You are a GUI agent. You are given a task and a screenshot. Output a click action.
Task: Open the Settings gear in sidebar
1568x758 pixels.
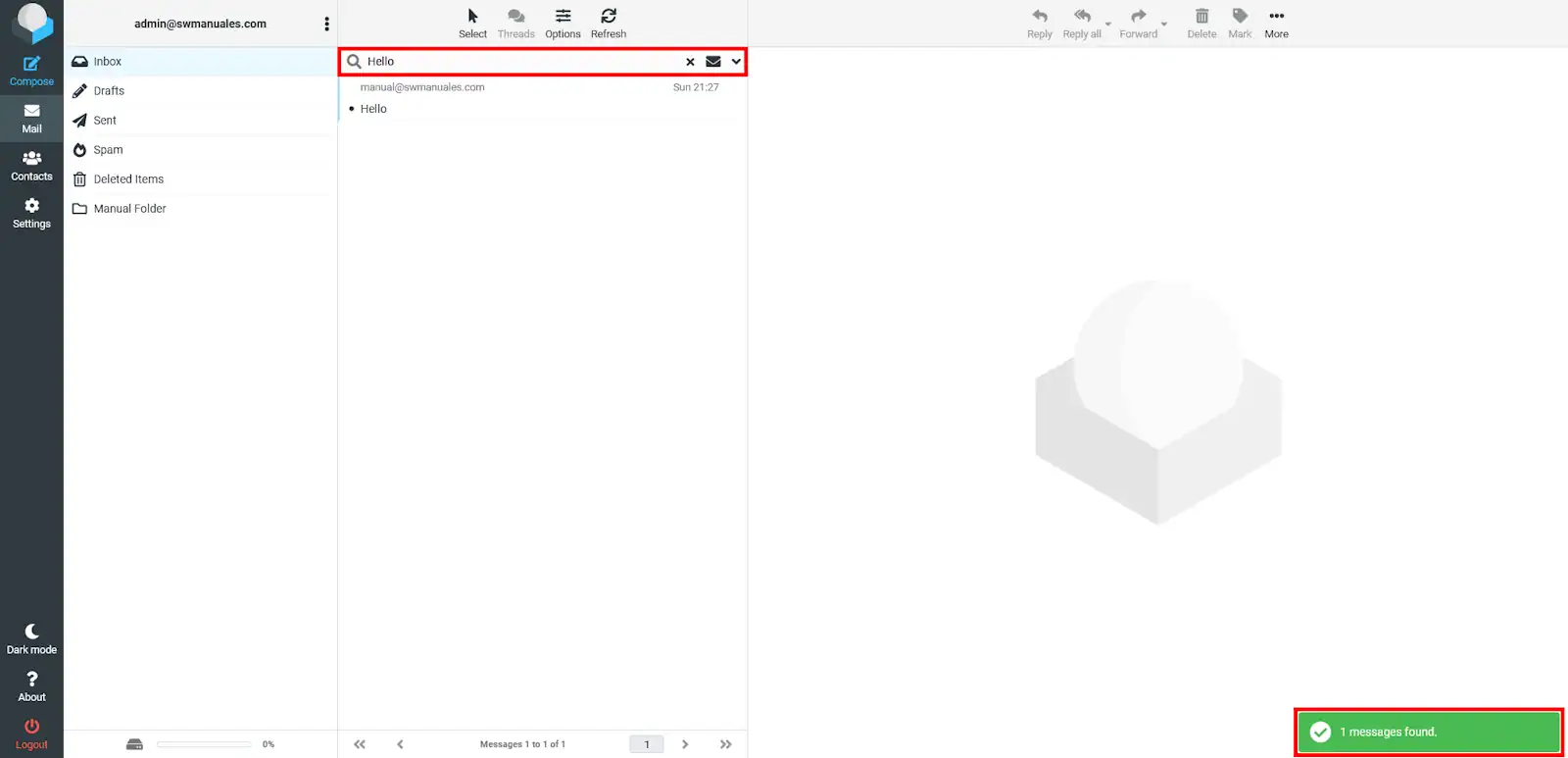coord(31,212)
